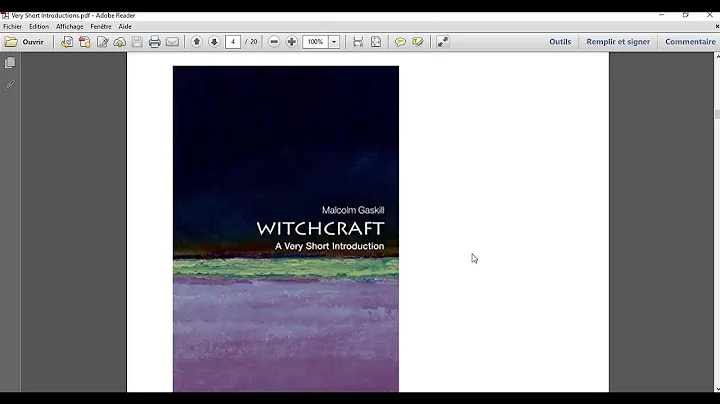This screenshot has height=404, width=720.
Task: Show the attachments paperclip panel
Action: (x=10, y=85)
